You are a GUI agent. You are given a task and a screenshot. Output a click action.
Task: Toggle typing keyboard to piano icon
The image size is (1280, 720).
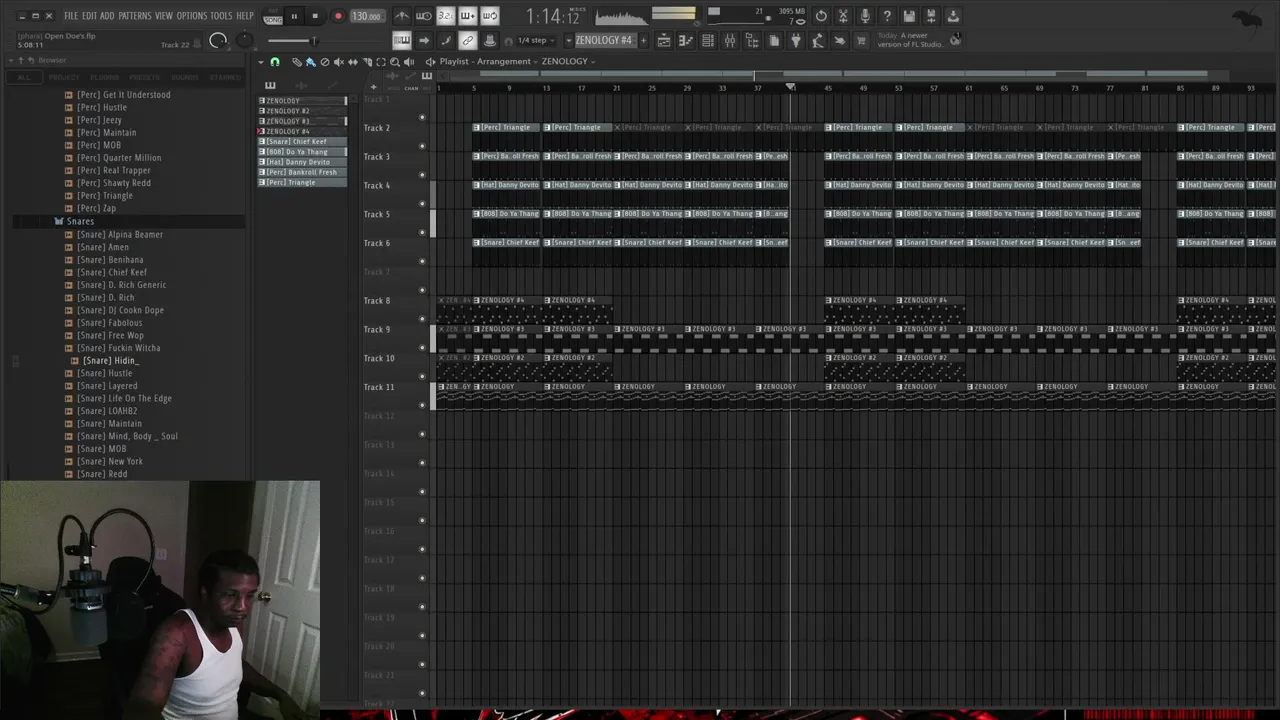pyautogui.click(x=402, y=41)
